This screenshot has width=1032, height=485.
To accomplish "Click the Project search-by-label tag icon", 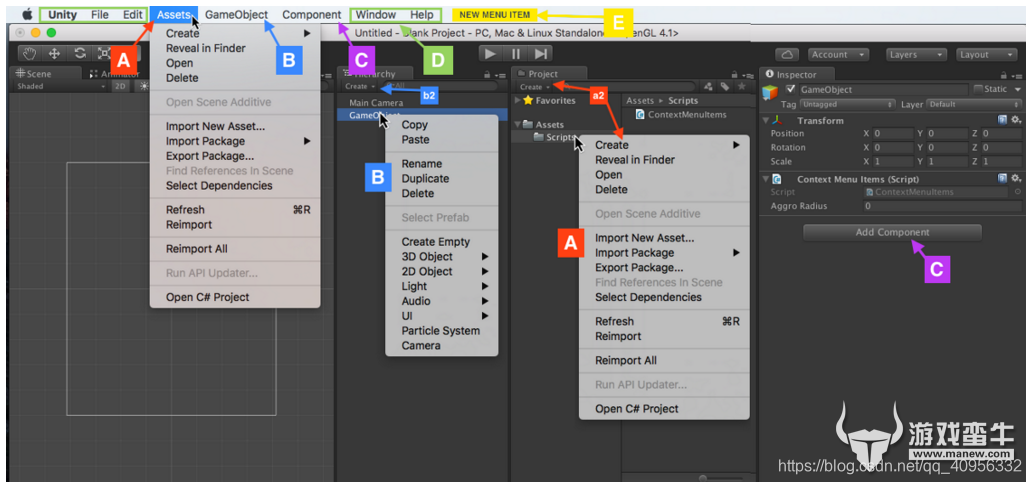I will (x=725, y=86).
